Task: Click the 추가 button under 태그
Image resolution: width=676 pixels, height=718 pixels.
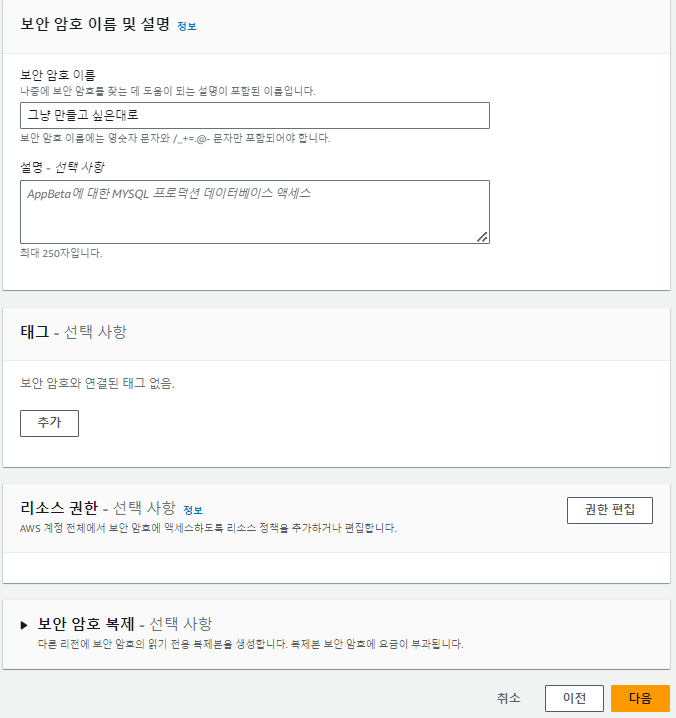Action: tap(49, 423)
